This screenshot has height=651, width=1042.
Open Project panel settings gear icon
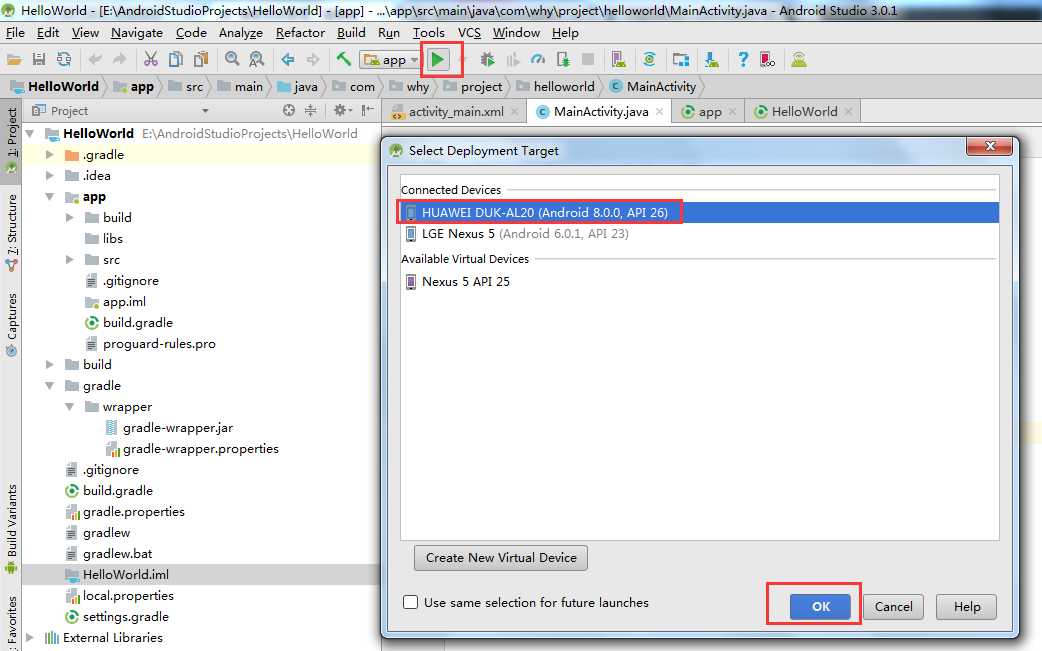(x=340, y=111)
